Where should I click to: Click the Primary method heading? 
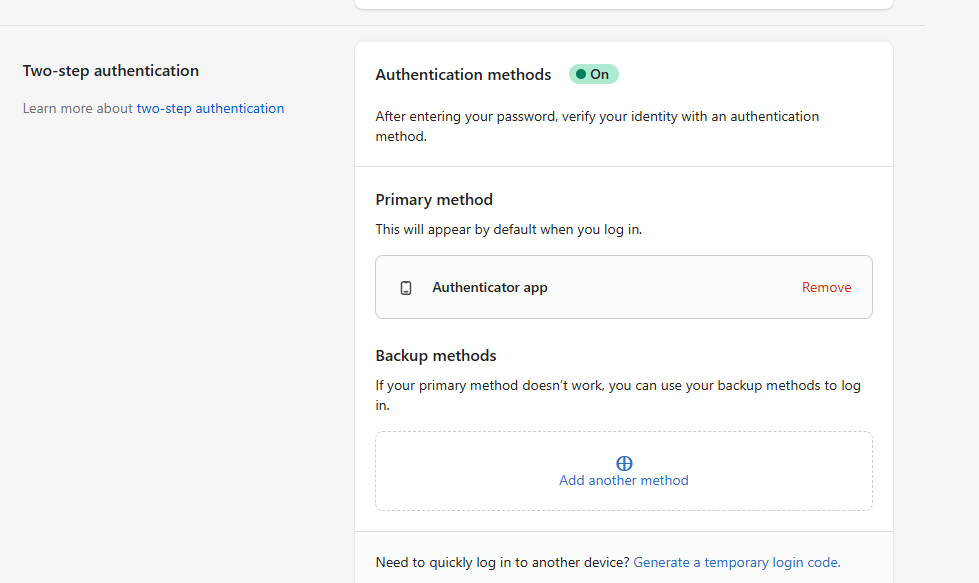434,199
